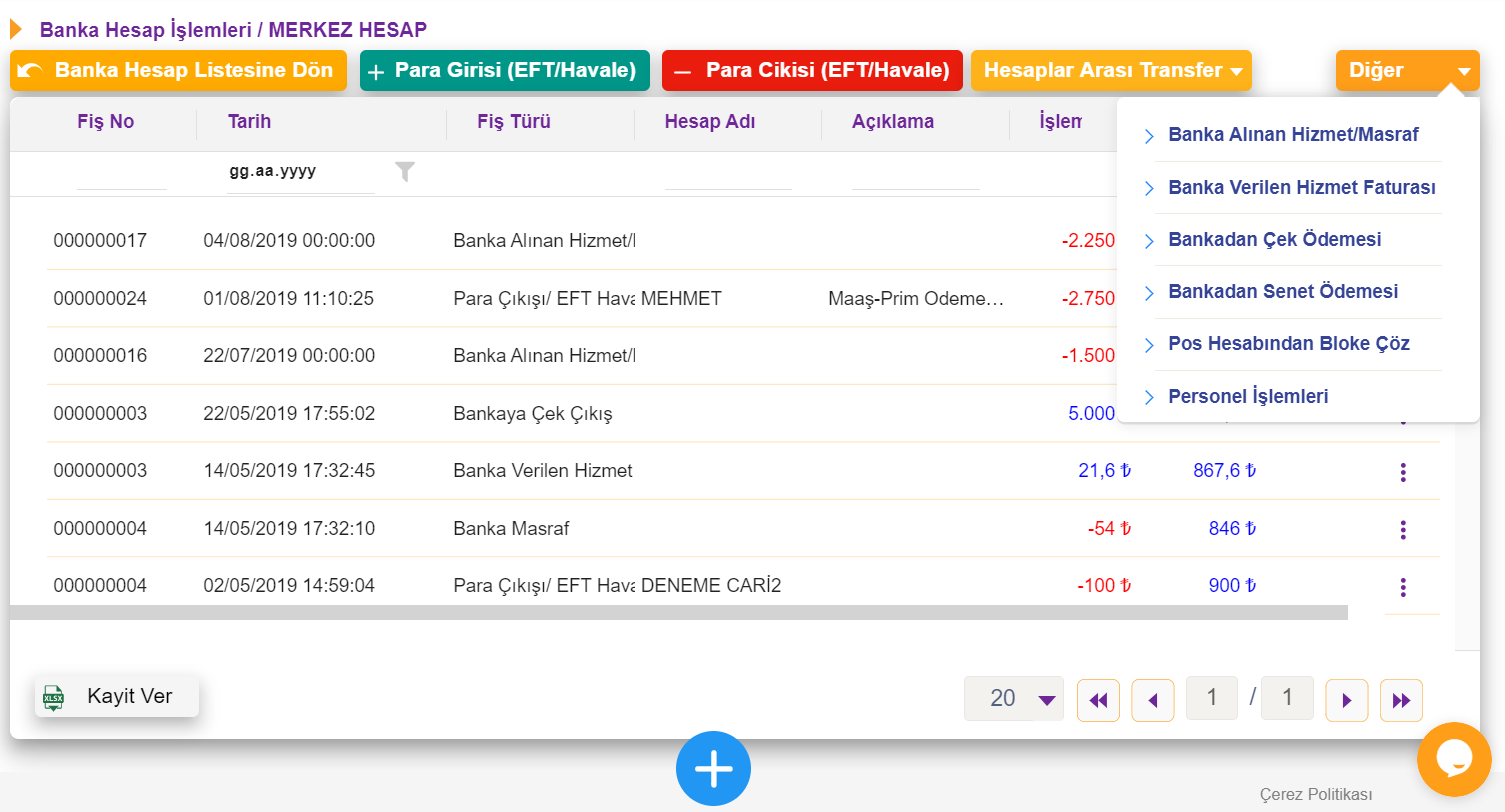Go to the next page arrow

[x=1346, y=700]
